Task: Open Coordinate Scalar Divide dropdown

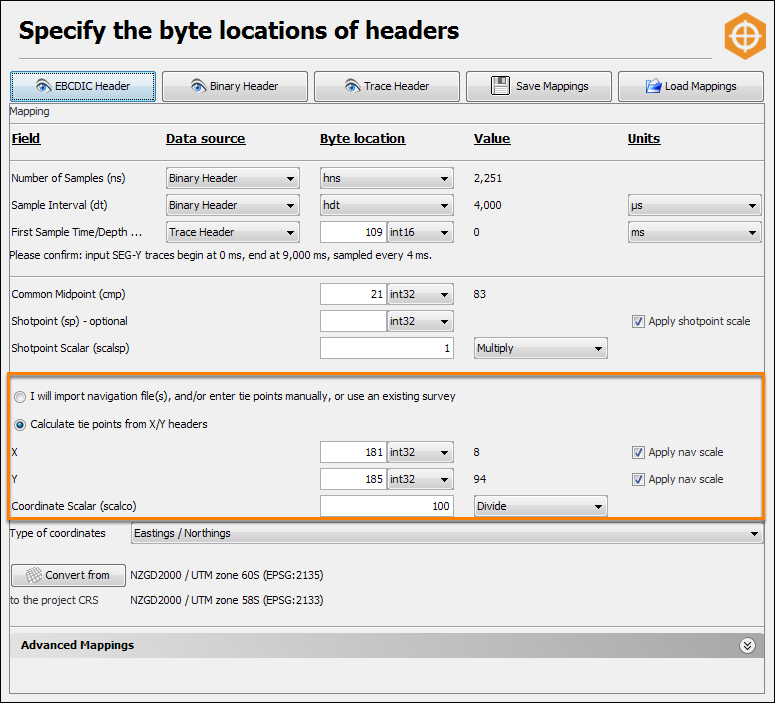Action: [x=541, y=506]
